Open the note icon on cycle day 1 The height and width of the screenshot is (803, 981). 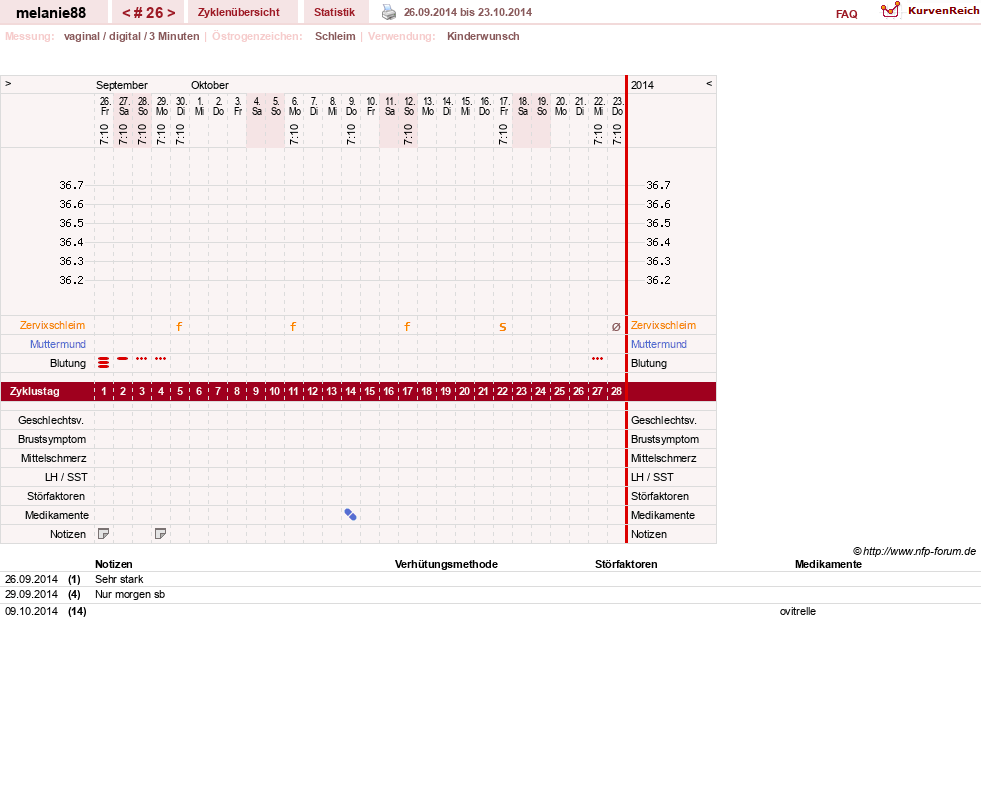[104, 534]
